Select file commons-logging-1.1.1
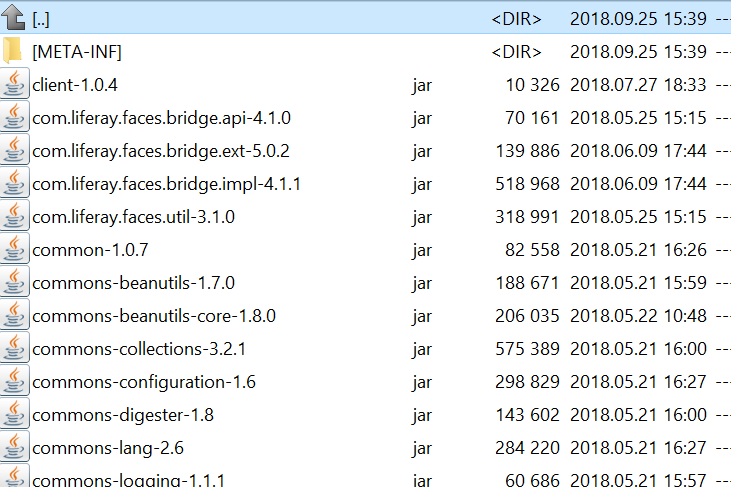The width and height of the screenshot is (740, 497). [x=128, y=480]
